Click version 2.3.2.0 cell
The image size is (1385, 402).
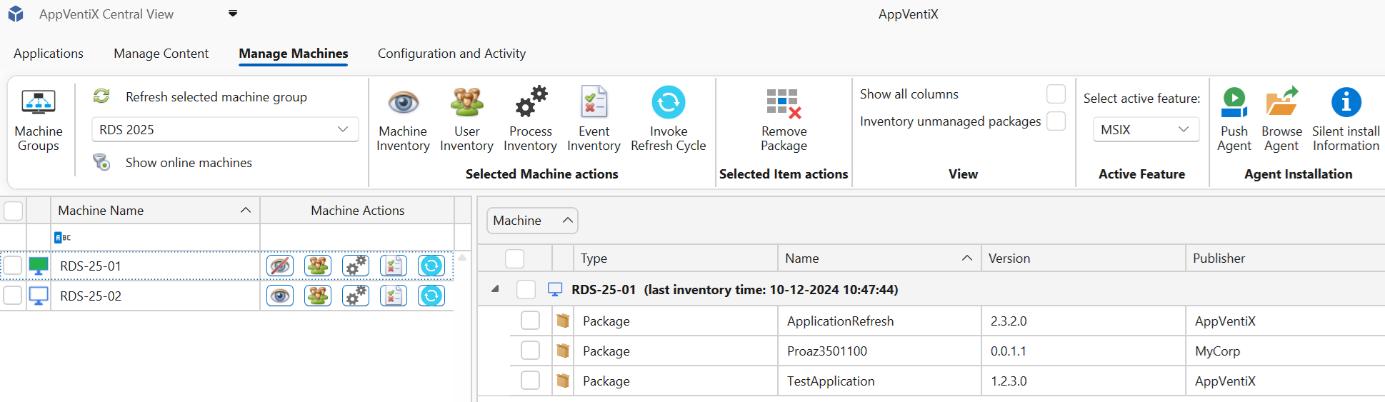coord(1082,321)
